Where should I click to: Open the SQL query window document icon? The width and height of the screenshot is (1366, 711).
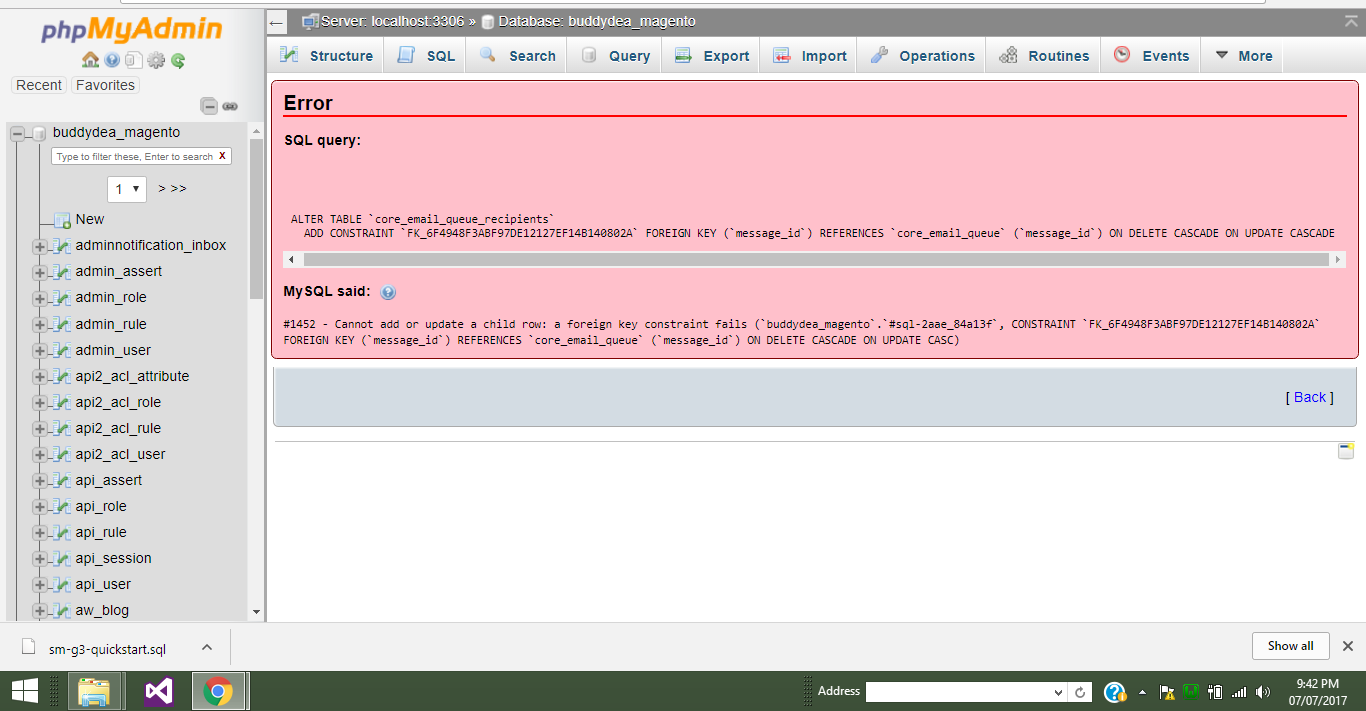pyautogui.click(x=134, y=60)
